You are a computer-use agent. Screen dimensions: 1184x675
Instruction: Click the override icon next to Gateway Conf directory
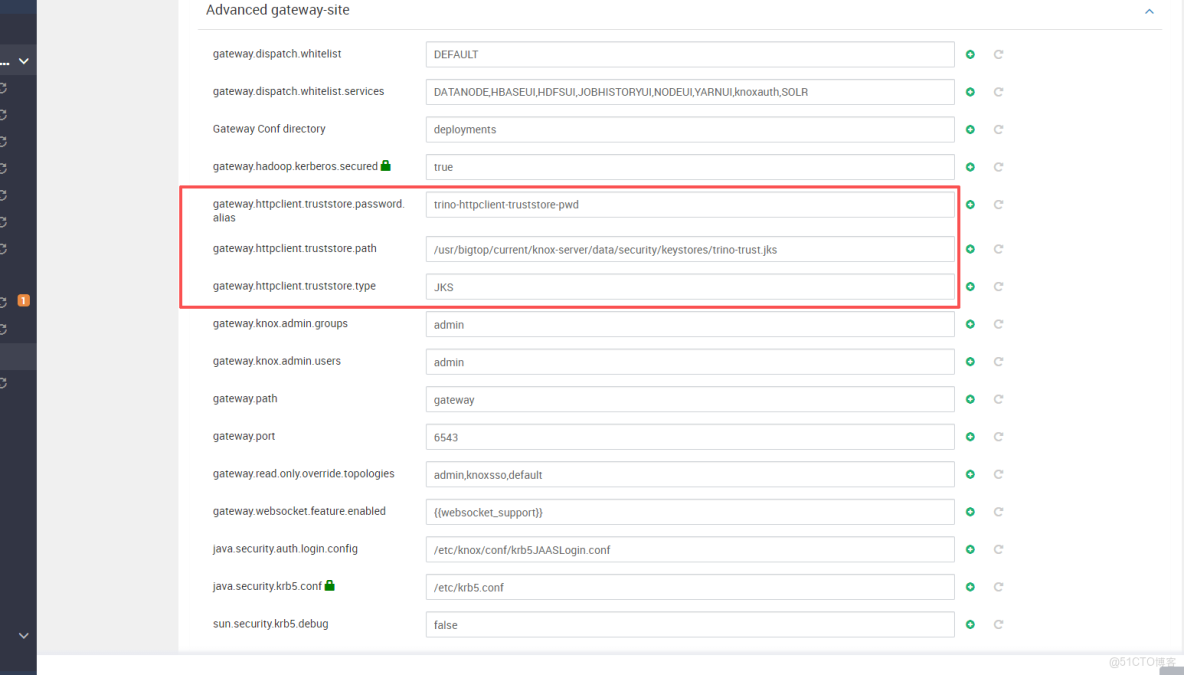pos(969,129)
